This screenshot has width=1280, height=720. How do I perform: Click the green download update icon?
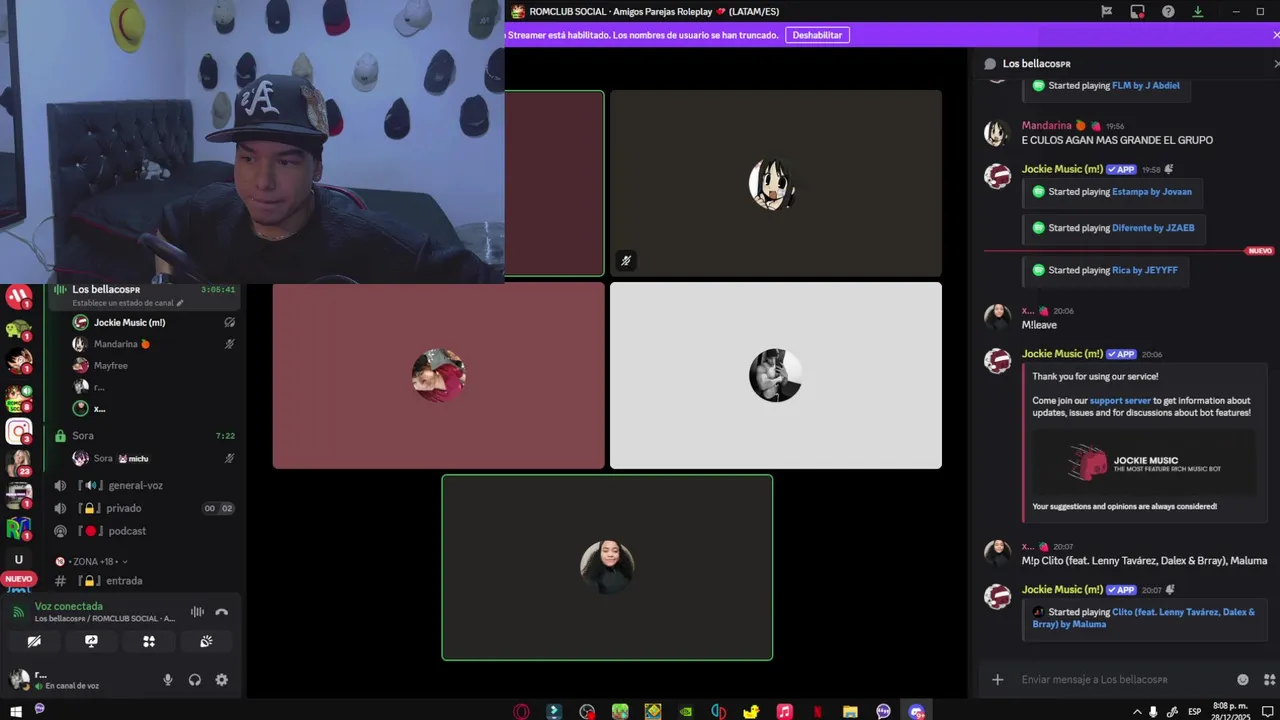[1198, 11]
